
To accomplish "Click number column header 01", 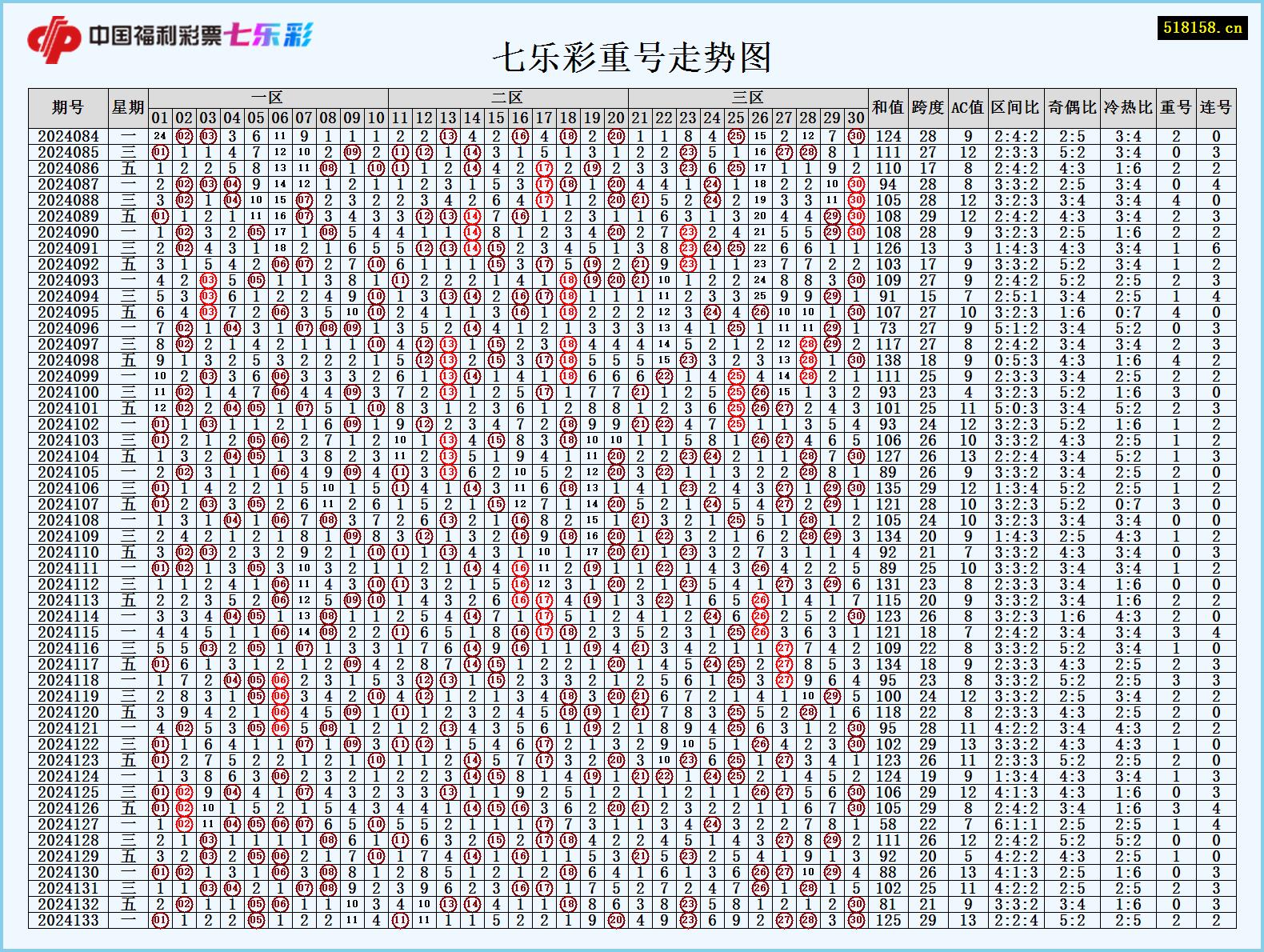I will tap(160, 118).
